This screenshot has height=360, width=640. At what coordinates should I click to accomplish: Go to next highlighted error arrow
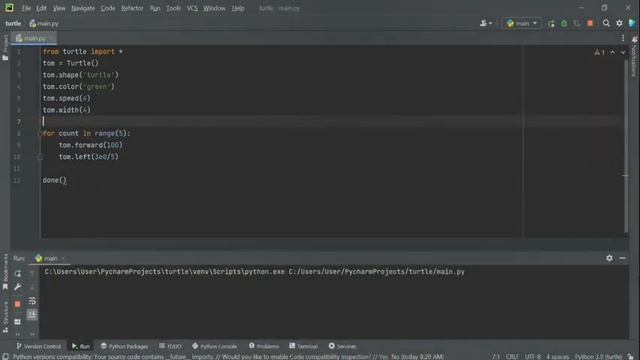click(623, 52)
